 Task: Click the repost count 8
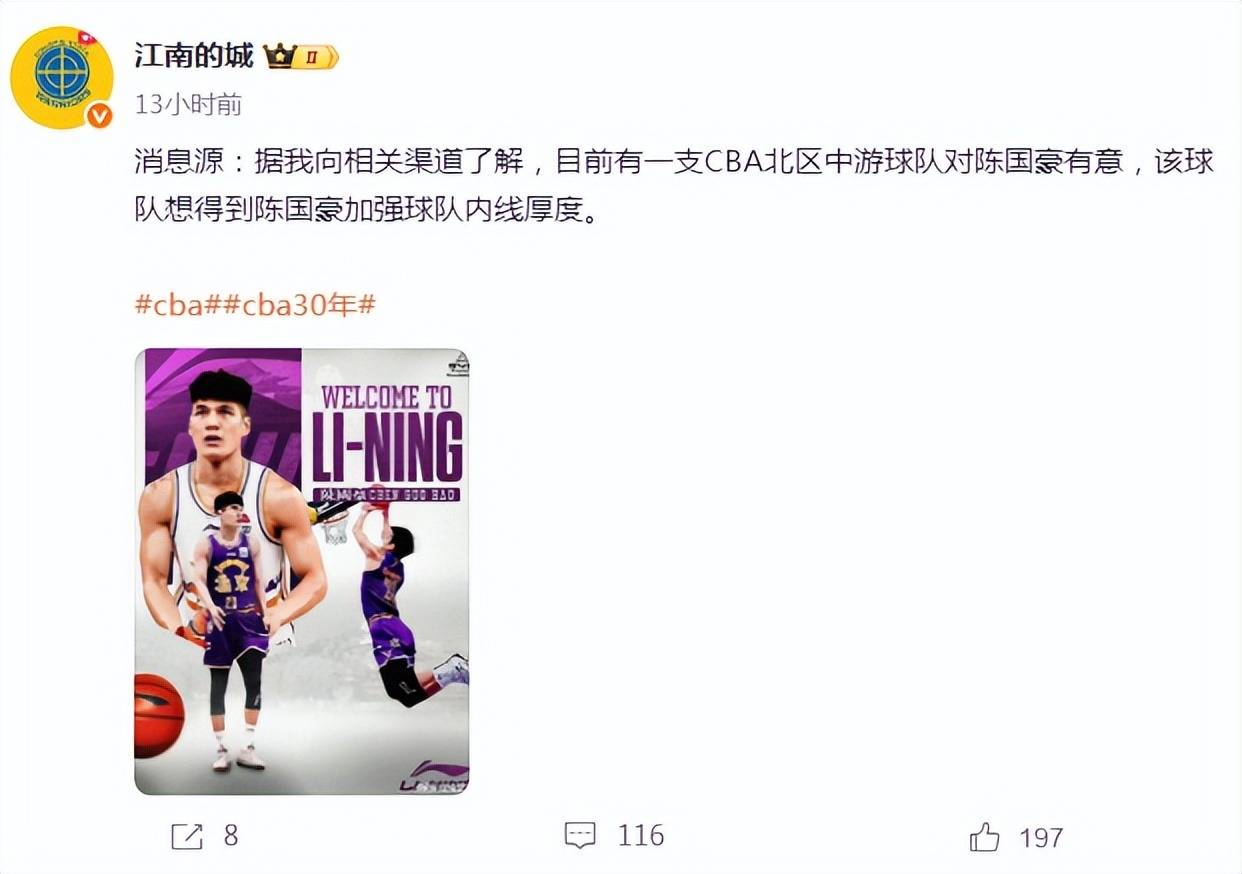click(x=231, y=836)
